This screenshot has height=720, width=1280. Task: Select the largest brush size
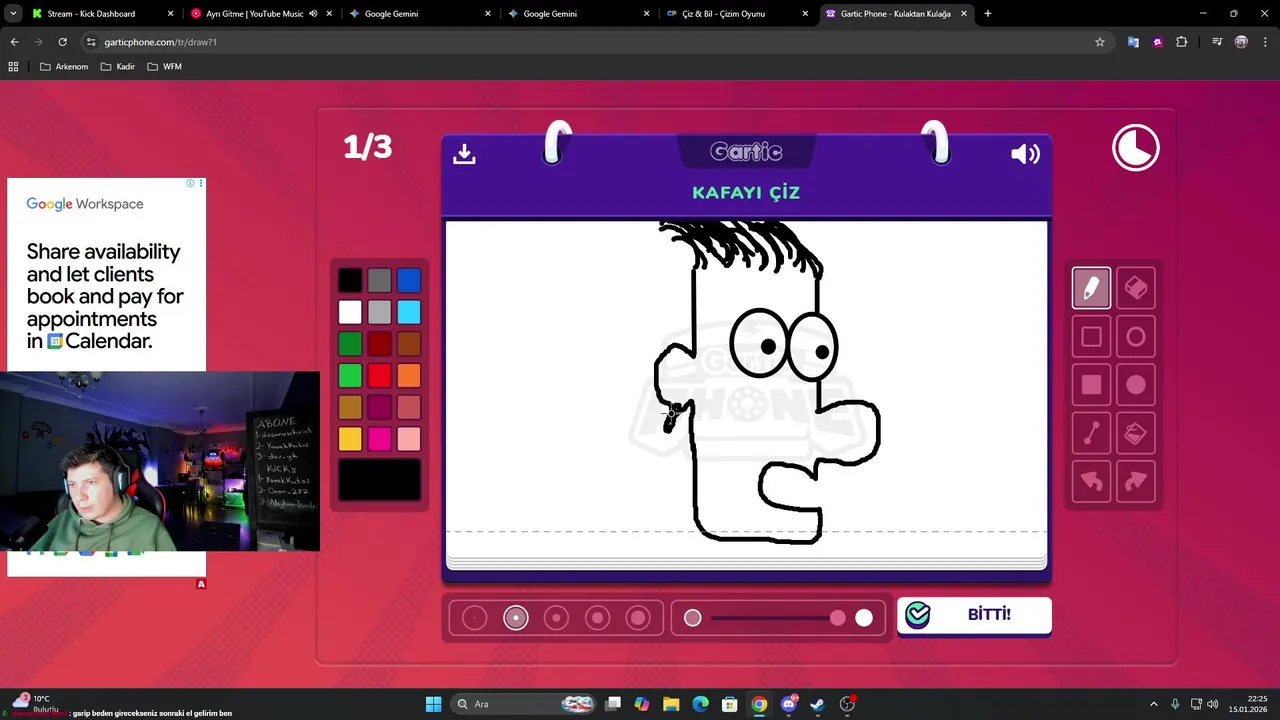click(638, 618)
